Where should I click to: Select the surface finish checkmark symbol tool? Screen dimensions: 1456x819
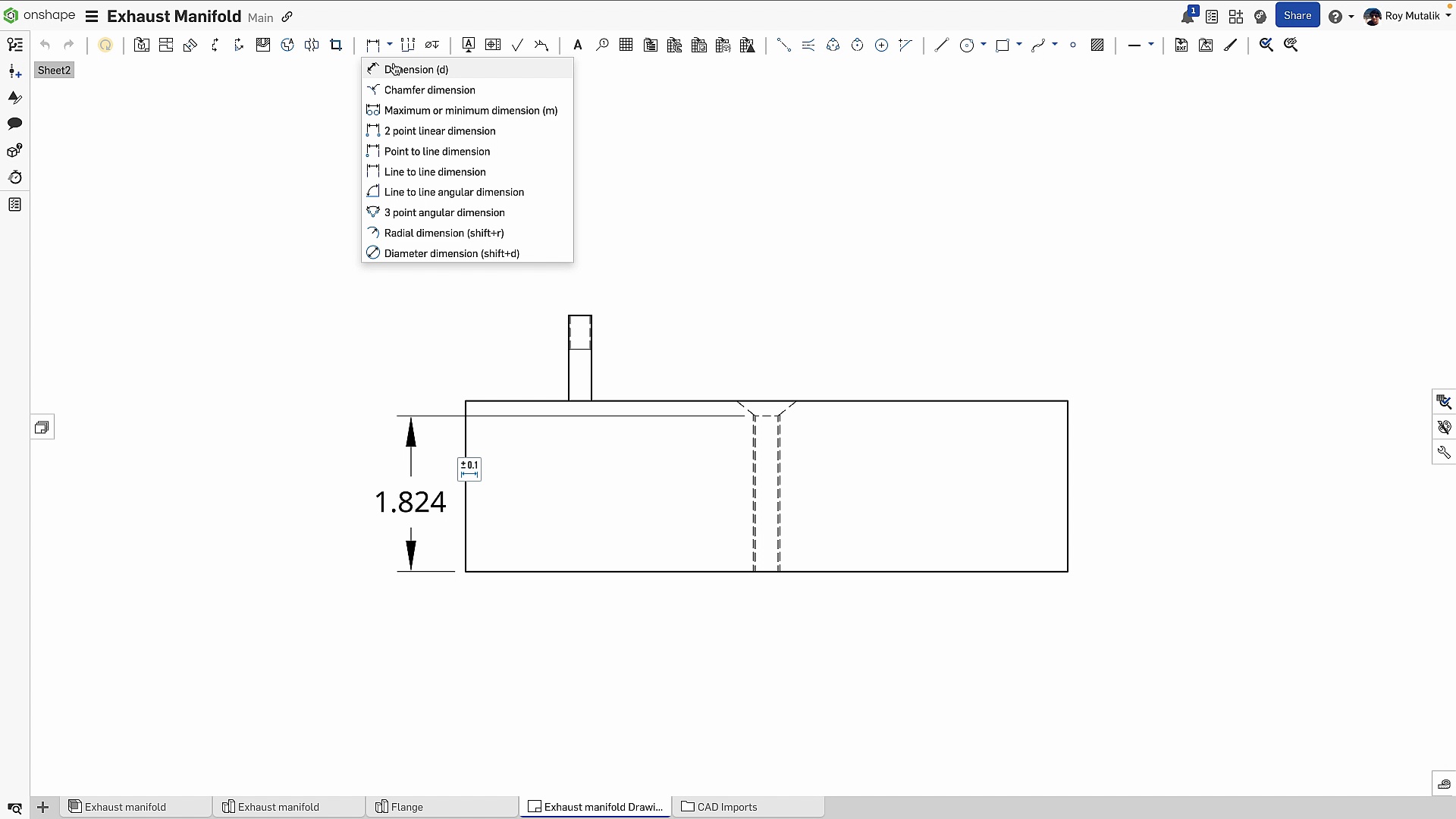(x=517, y=45)
